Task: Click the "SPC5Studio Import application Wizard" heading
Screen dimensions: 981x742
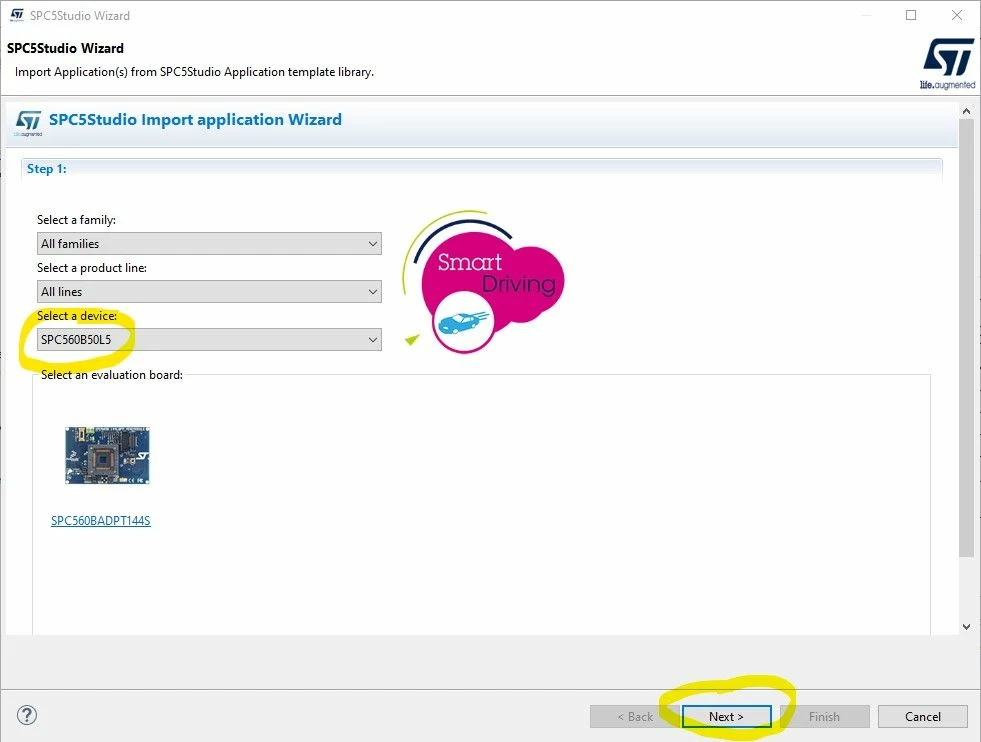Action: [x=195, y=119]
